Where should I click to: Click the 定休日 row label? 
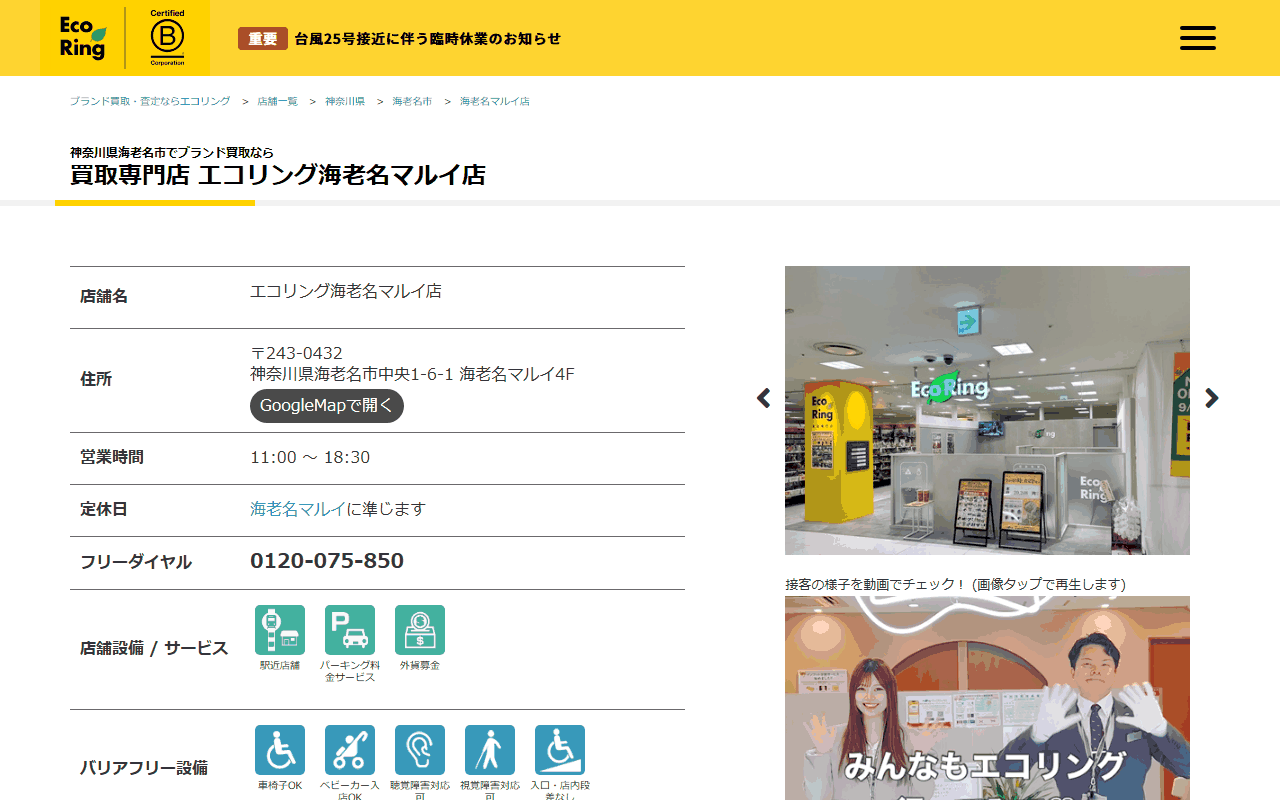click(x=104, y=509)
